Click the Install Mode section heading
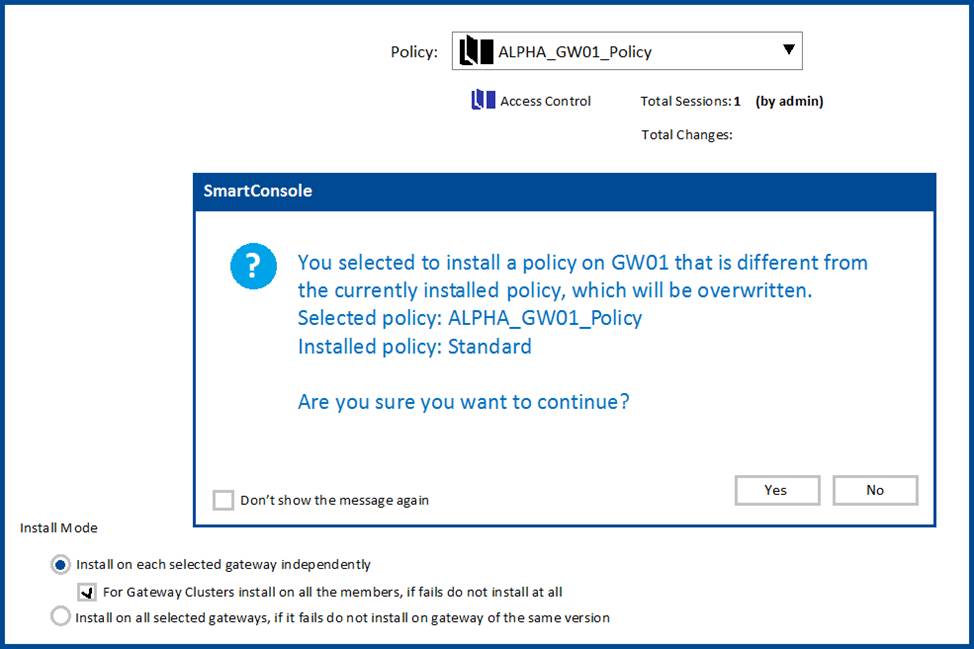 [59, 528]
